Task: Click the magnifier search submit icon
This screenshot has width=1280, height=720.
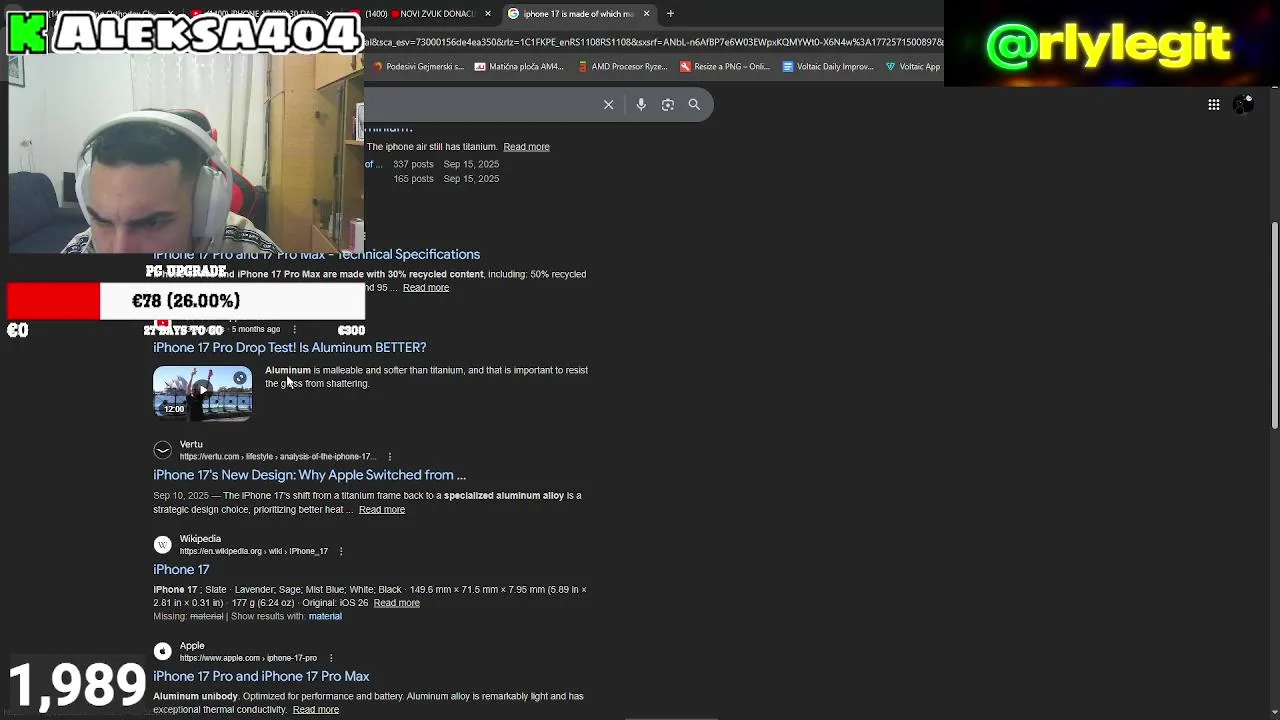Action: click(694, 104)
